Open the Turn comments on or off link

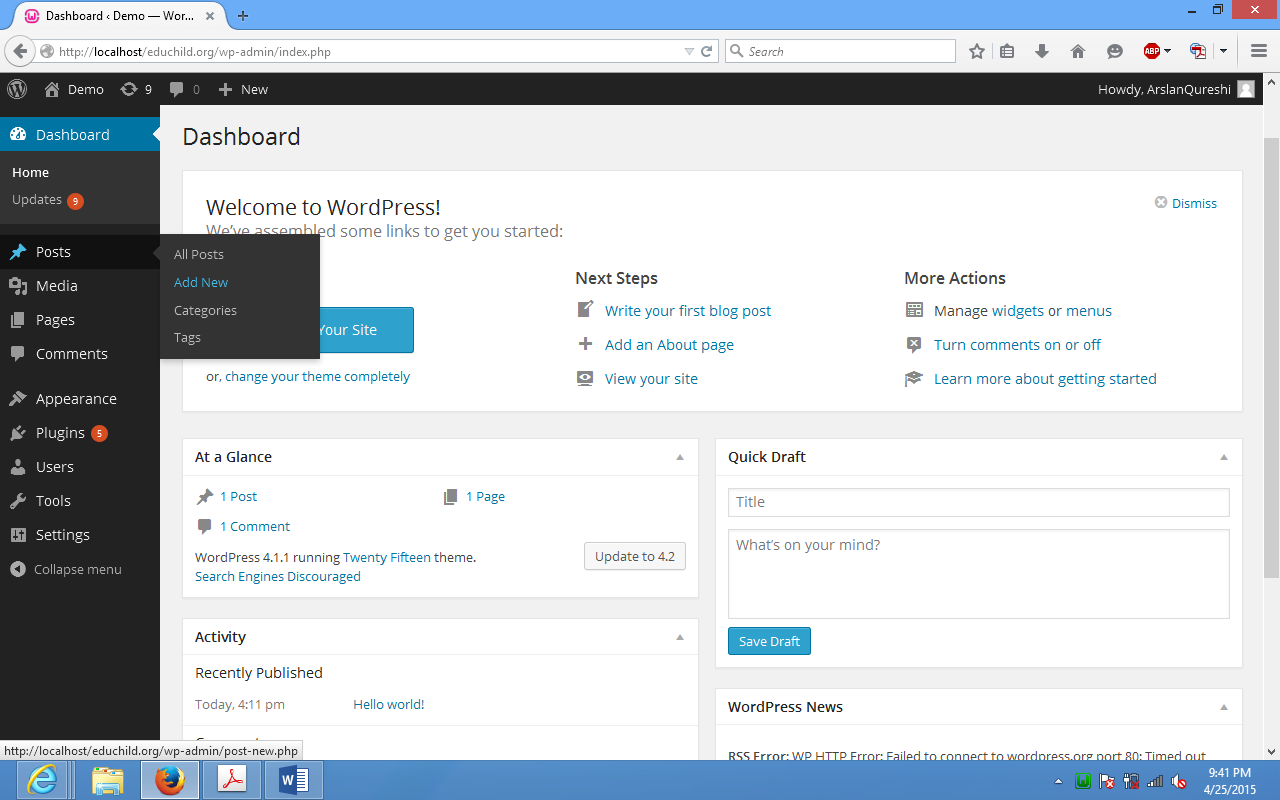pyautogui.click(x=1017, y=345)
